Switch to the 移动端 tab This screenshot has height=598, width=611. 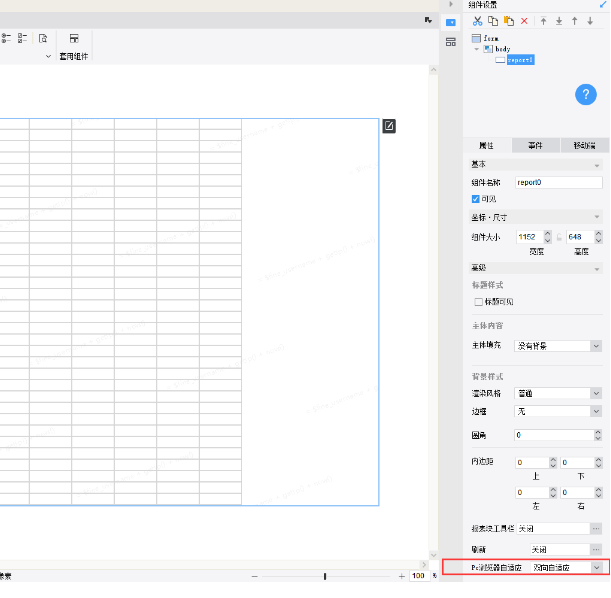pos(585,145)
